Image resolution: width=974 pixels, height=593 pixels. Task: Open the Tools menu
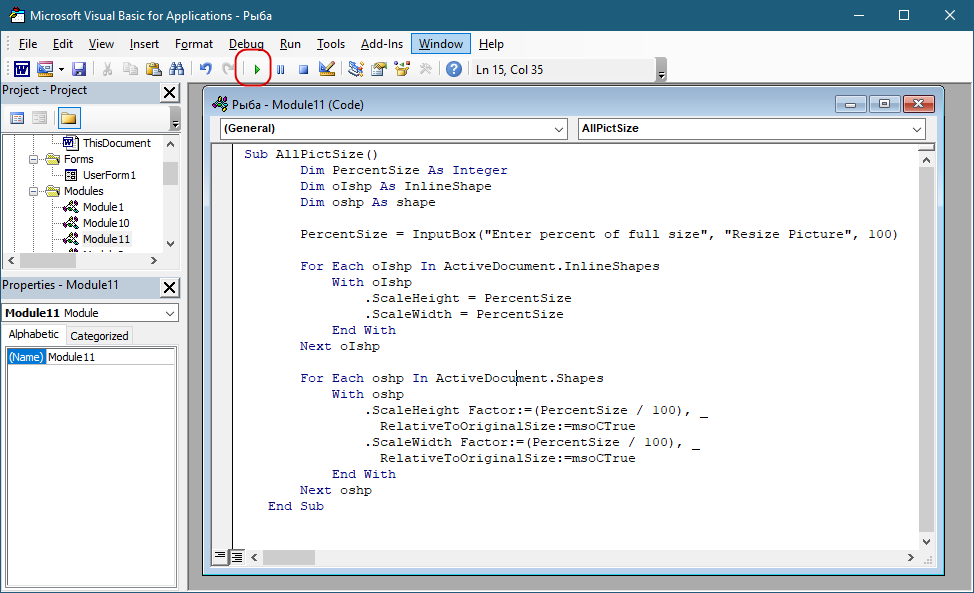click(330, 44)
